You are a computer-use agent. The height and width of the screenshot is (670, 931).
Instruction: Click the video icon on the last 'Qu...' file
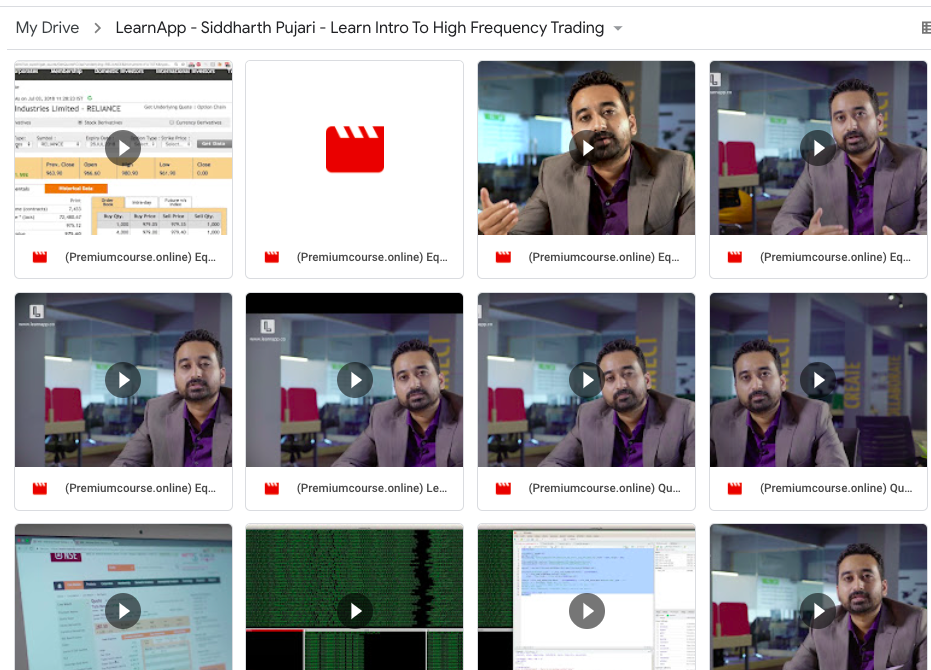click(x=735, y=489)
